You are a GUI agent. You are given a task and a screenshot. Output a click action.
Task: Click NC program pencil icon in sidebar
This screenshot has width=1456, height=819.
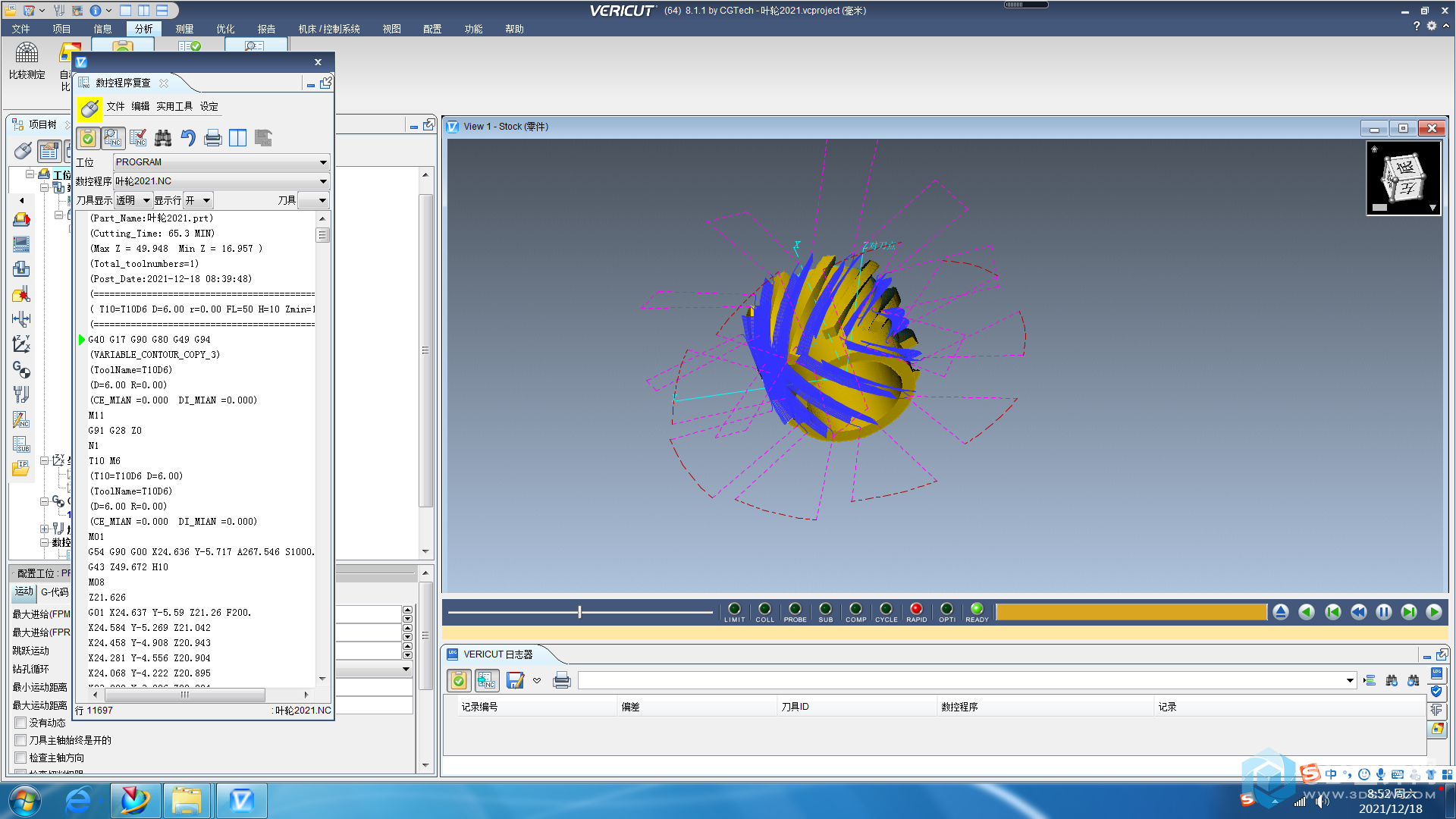coord(21,419)
